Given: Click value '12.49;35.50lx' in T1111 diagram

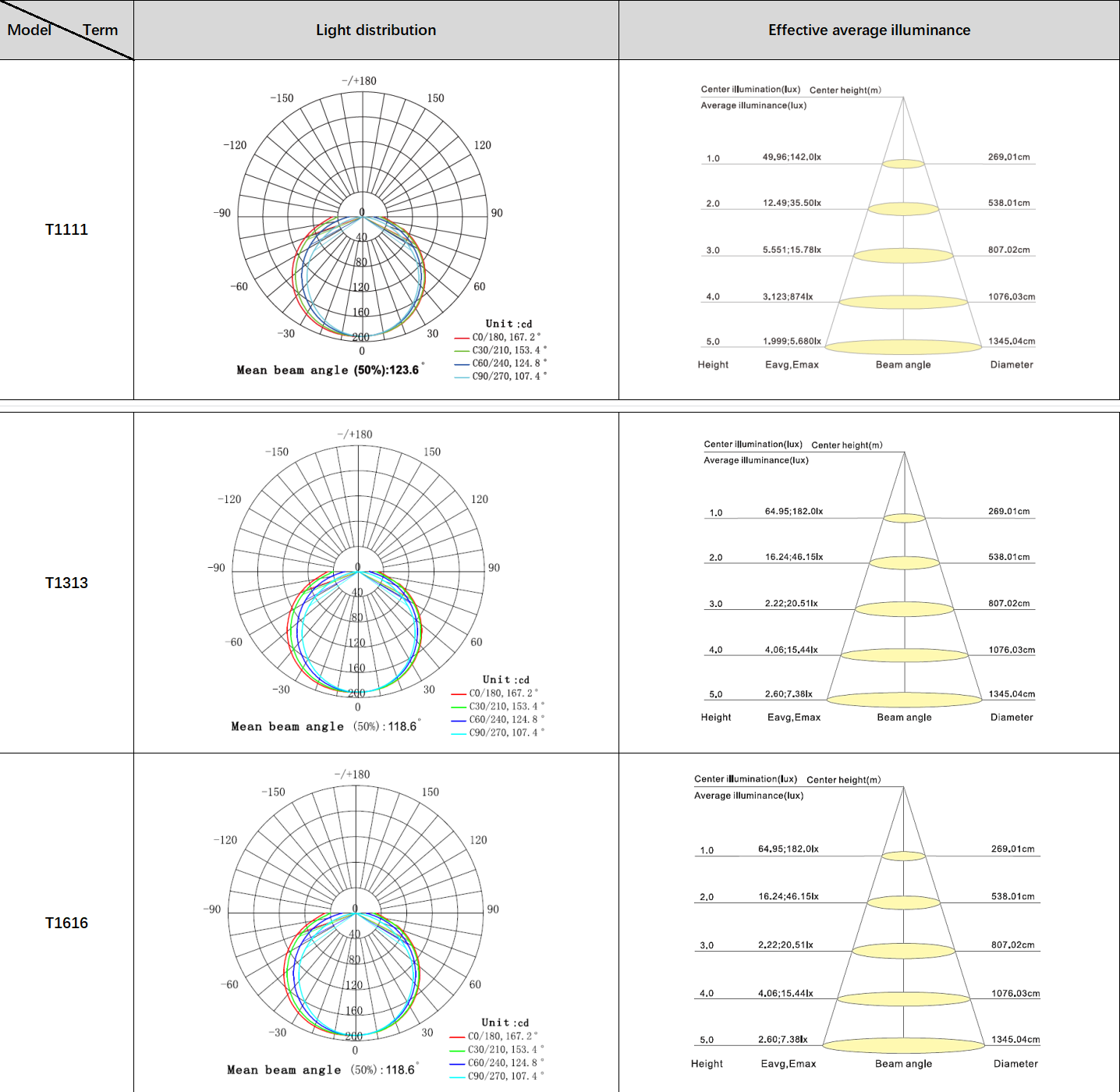Looking at the screenshot, I should click(x=792, y=203).
